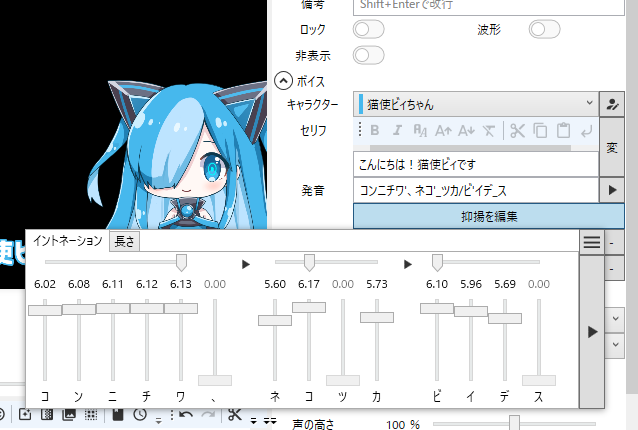The image size is (638, 430).
Task: Open the timeline toolbar overflow arrow
Action: pyautogui.click(x=158, y=421)
